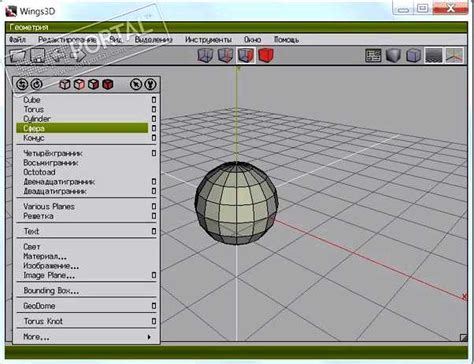The height and width of the screenshot is (364, 474).
Task: Select the face selection mode cube icon
Action: click(x=246, y=55)
